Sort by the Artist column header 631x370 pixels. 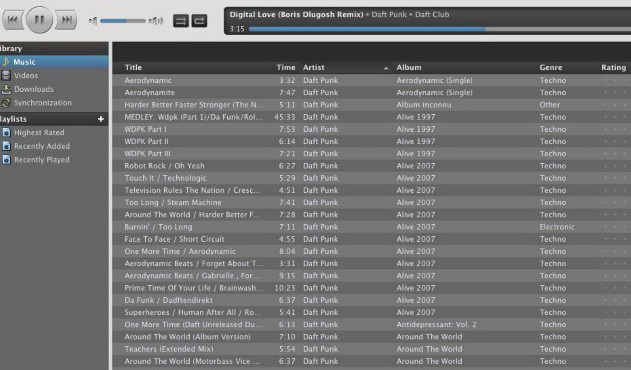[313, 67]
